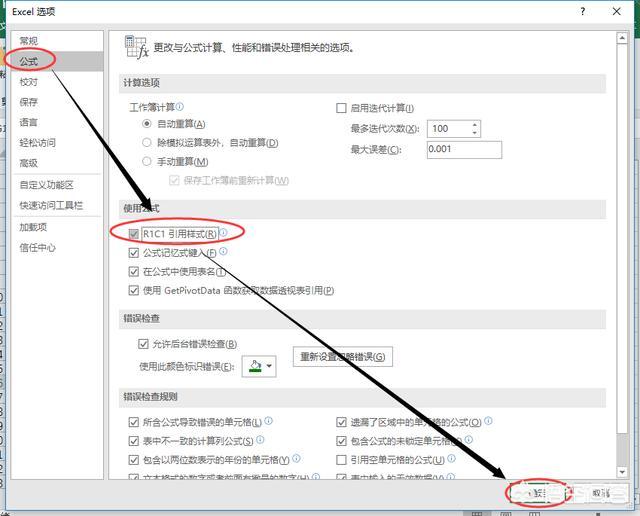Click 取消 to dismiss dialog

point(600,493)
